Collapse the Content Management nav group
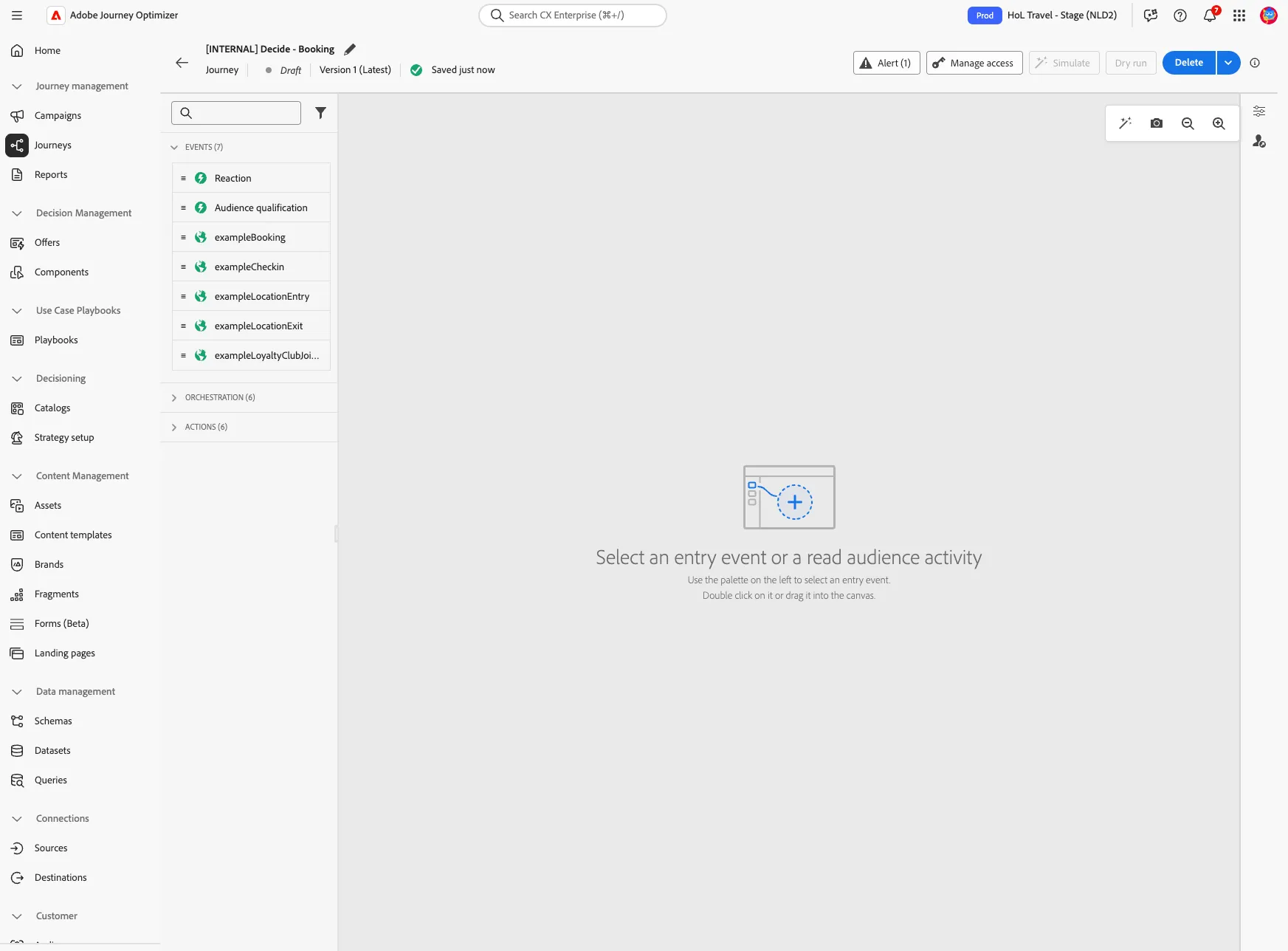1288x951 pixels. (x=17, y=476)
